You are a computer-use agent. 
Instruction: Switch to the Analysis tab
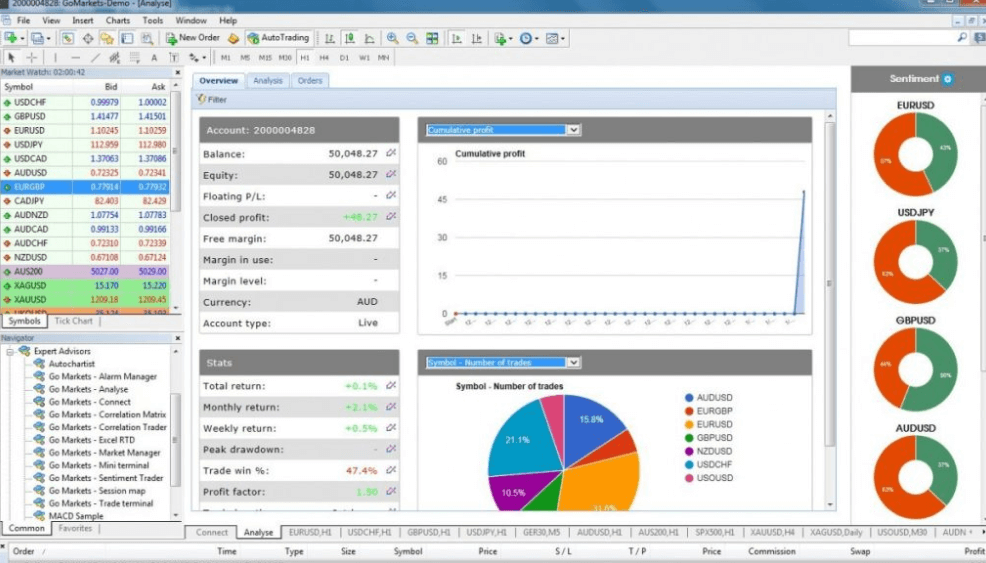coord(268,81)
